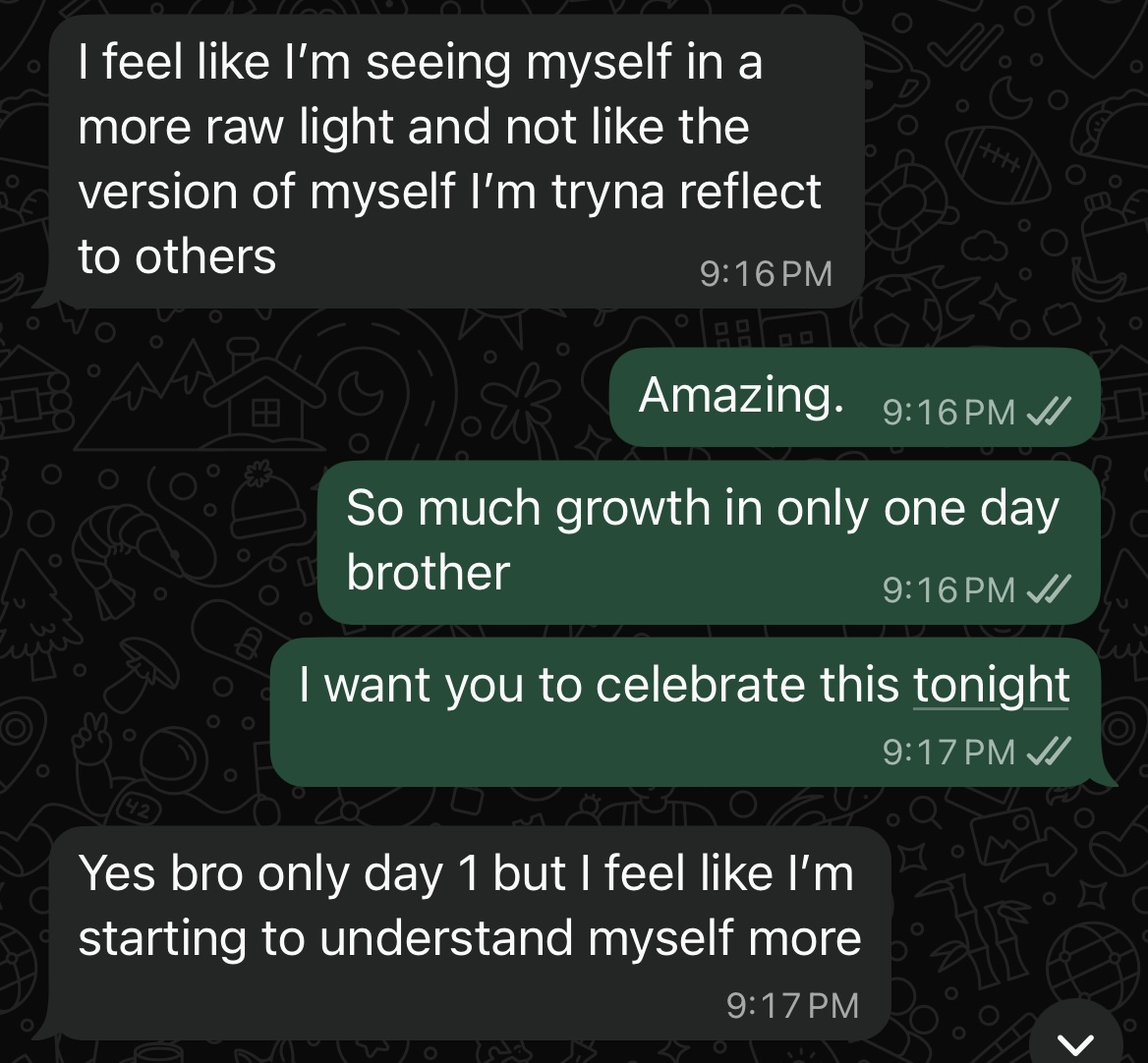Tap double checkmarks on 'So much growth' message

tap(1049, 588)
